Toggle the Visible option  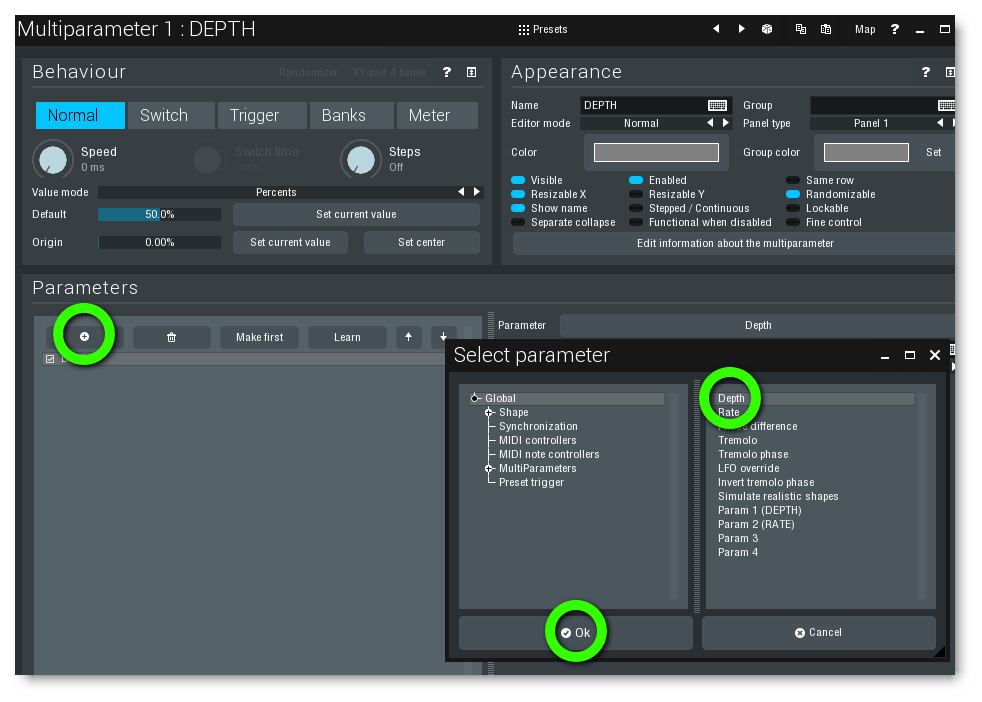point(537,180)
